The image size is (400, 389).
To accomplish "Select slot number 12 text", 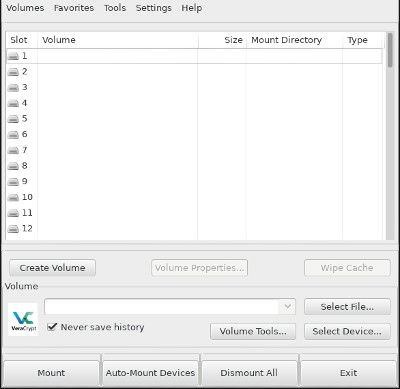I will (27, 228).
